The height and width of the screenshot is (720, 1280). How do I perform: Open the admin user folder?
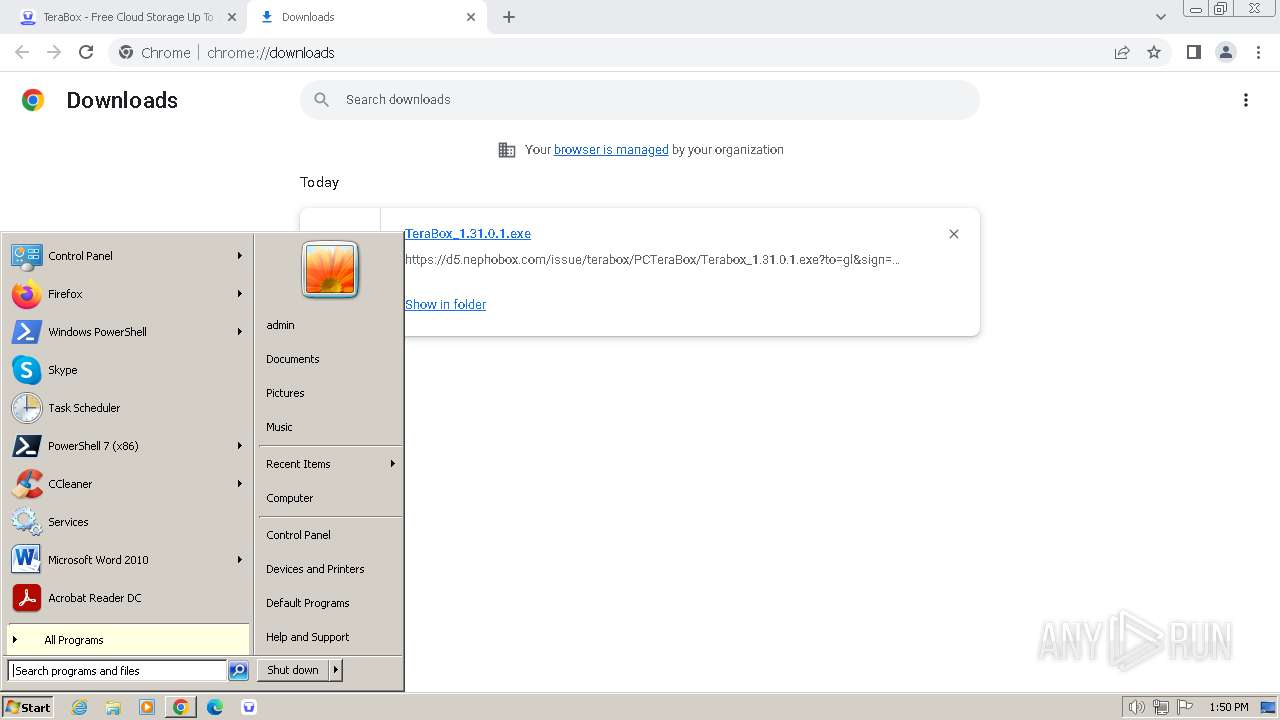(330, 325)
